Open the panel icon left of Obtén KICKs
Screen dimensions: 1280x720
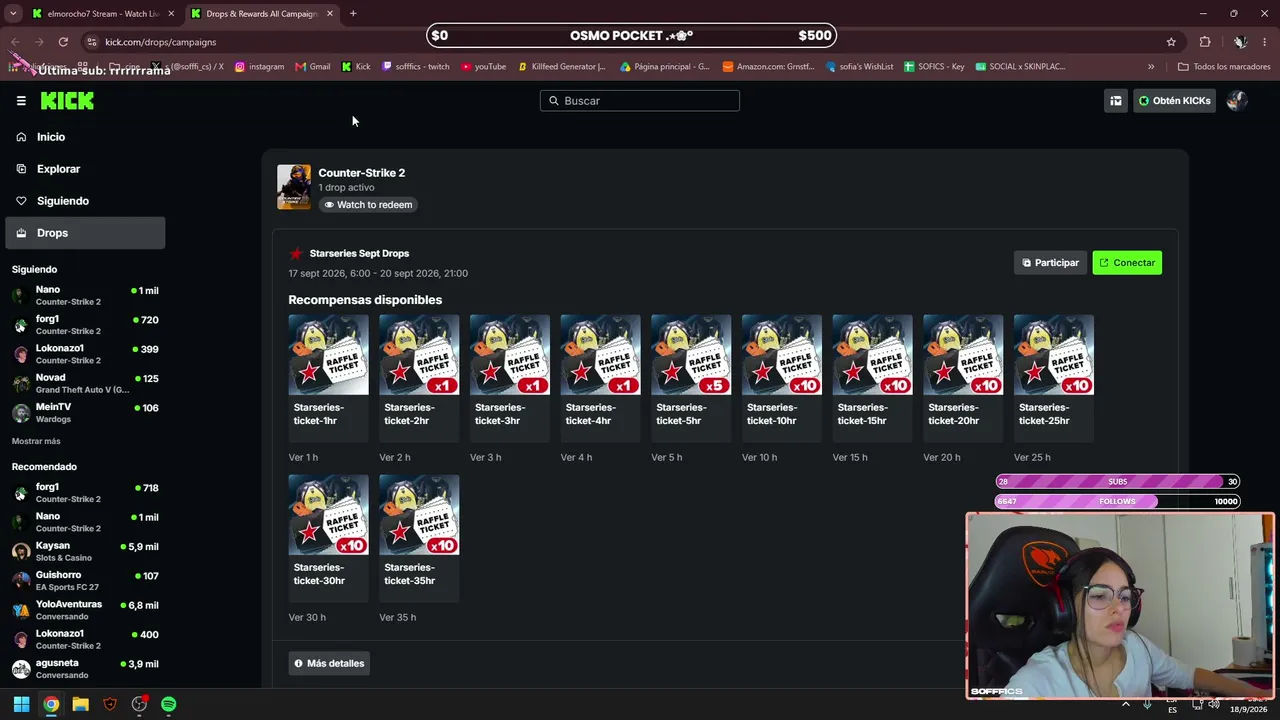(1115, 101)
